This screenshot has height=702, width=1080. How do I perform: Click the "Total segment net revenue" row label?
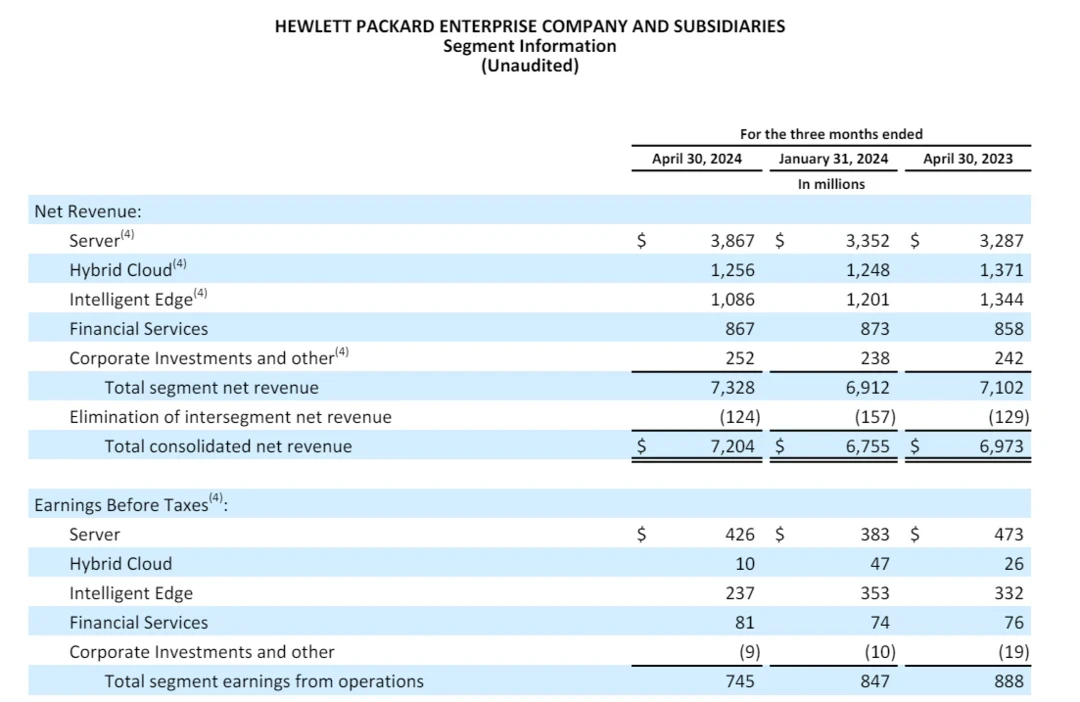pyautogui.click(x=212, y=388)
